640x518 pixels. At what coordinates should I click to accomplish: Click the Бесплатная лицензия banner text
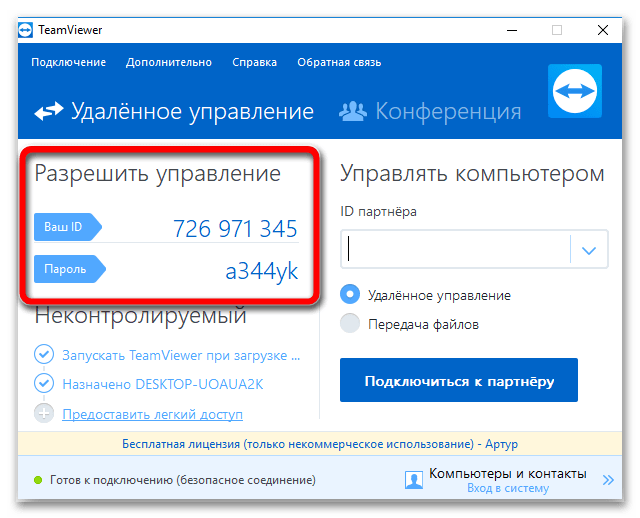(x=320, y=444)
